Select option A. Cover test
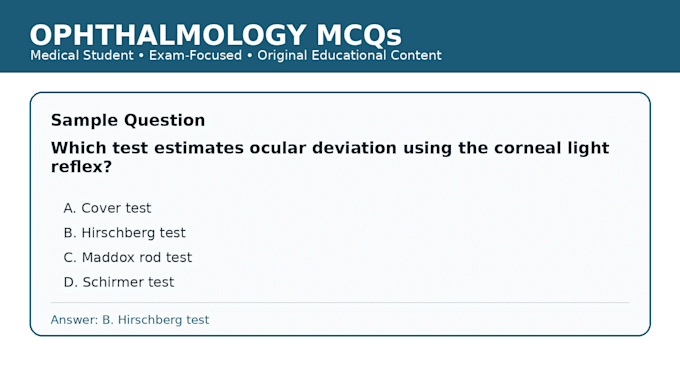680x383 pixels. pos(107,208)
